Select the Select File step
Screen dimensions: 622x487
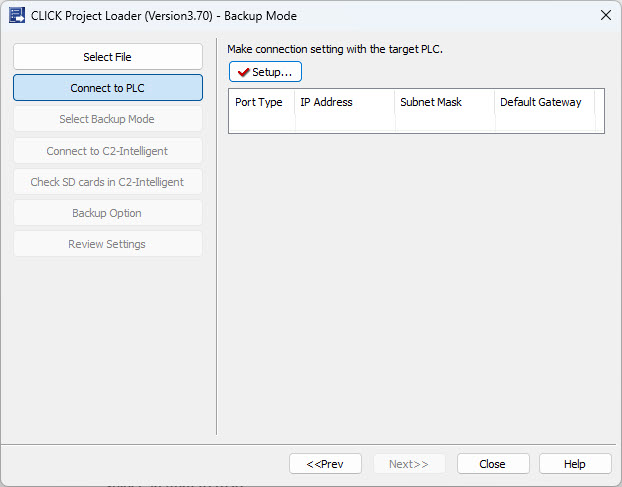pos(108,57)
